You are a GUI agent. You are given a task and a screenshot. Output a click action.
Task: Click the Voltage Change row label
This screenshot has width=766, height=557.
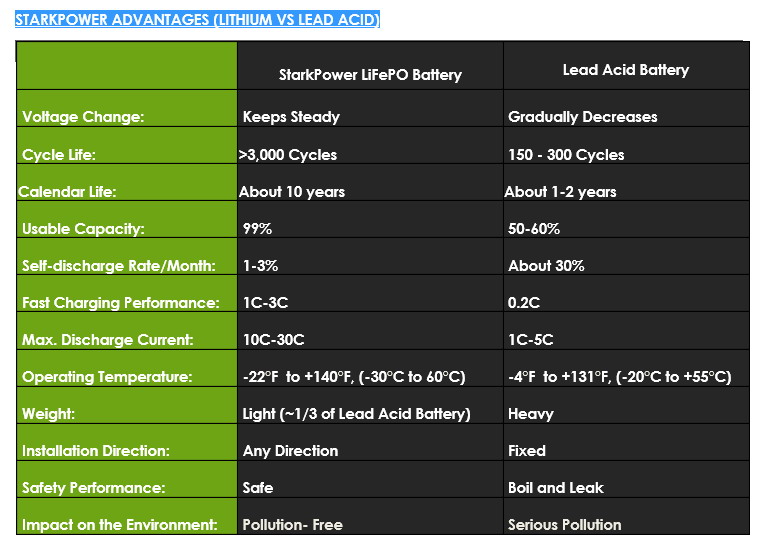point(83,117)
